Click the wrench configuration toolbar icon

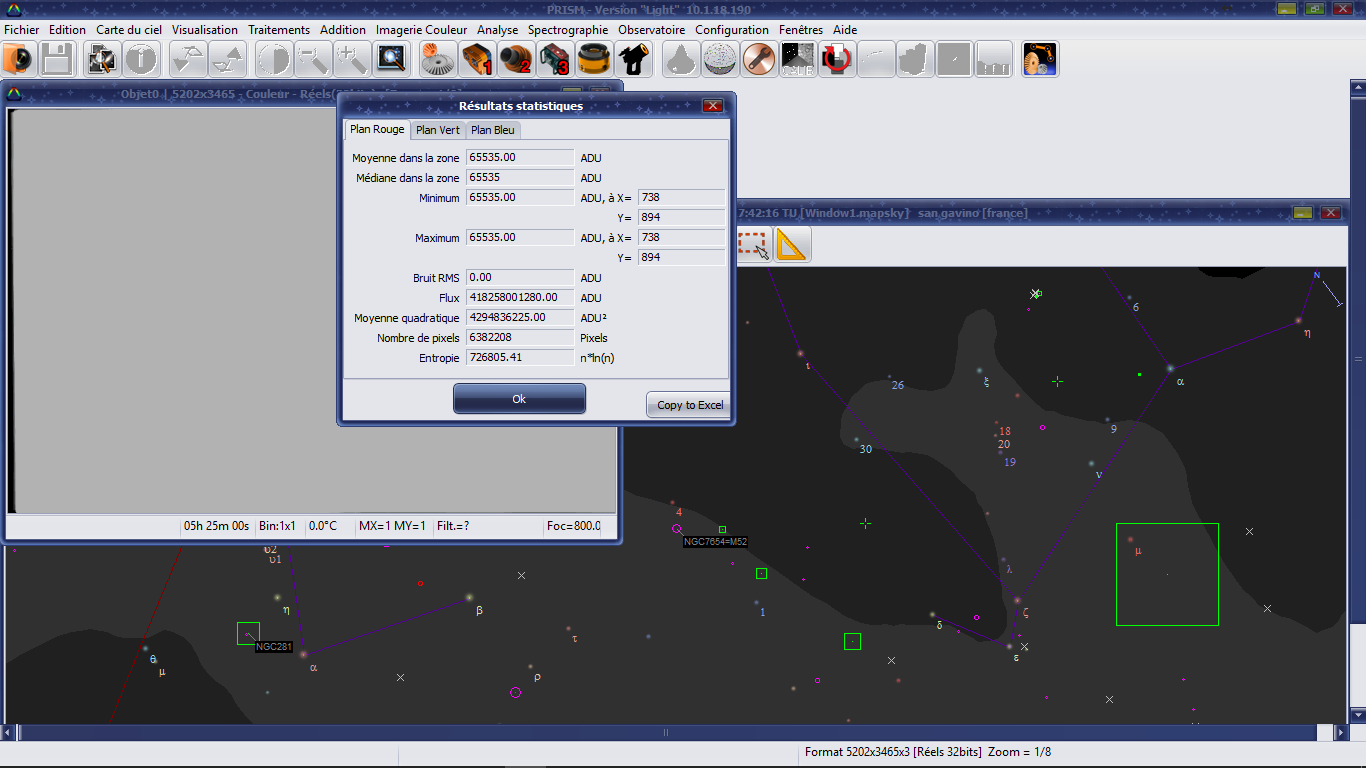(759, 60)
